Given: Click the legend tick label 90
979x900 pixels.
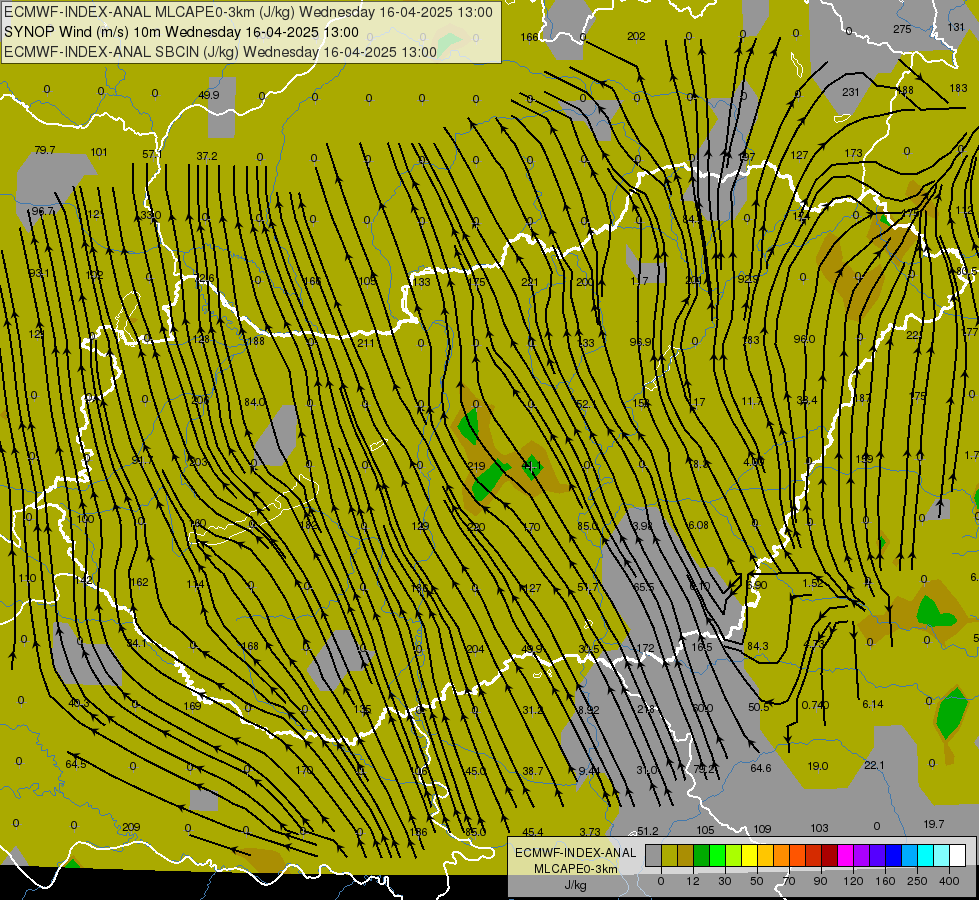Looking at the screenshot, I should 820,881.
